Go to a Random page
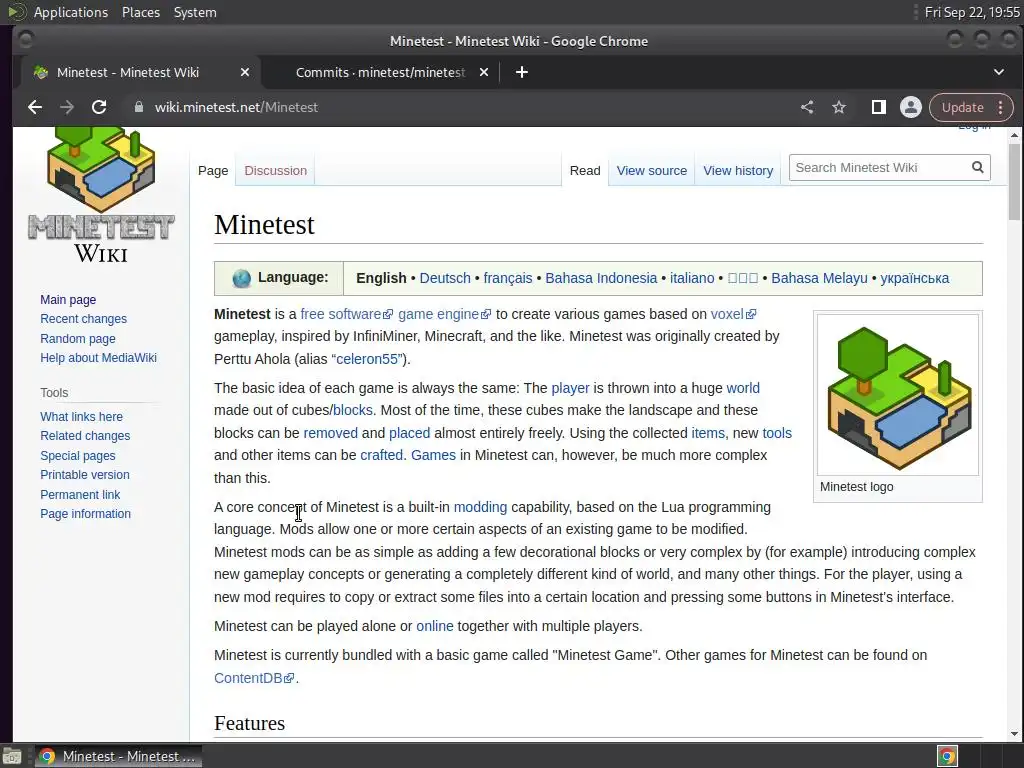1024x768 pixels. click(78, 338)
